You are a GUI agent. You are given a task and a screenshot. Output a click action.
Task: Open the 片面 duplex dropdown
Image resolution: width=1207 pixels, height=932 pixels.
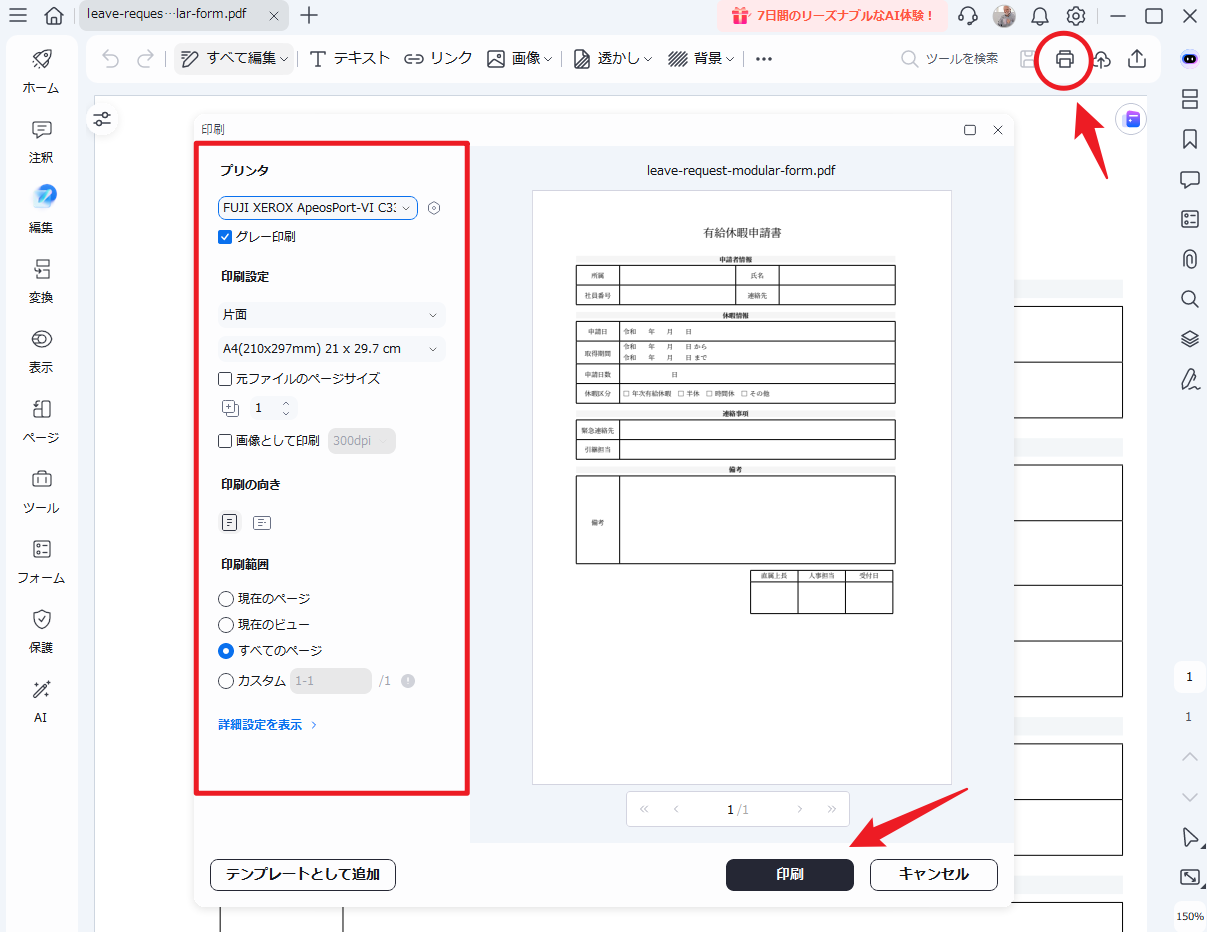point(331,315)
